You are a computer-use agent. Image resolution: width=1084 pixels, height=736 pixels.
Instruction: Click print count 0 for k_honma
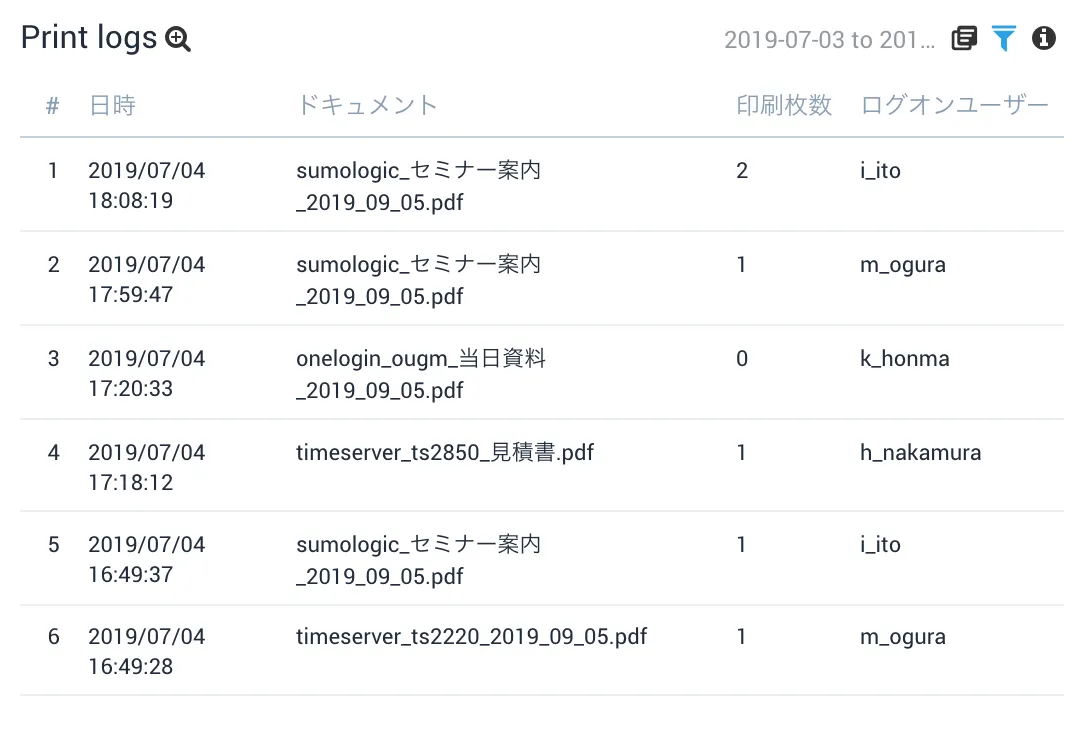tap(742, 359)
